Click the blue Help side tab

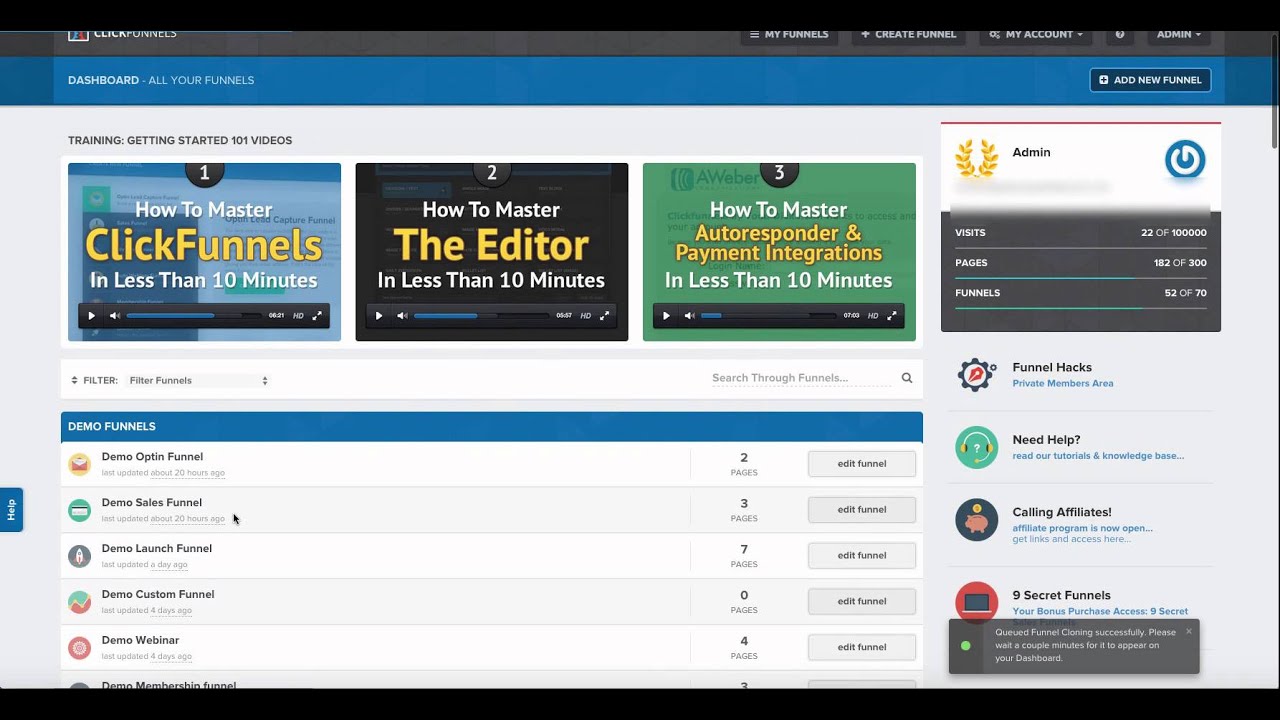pos(11,510)
